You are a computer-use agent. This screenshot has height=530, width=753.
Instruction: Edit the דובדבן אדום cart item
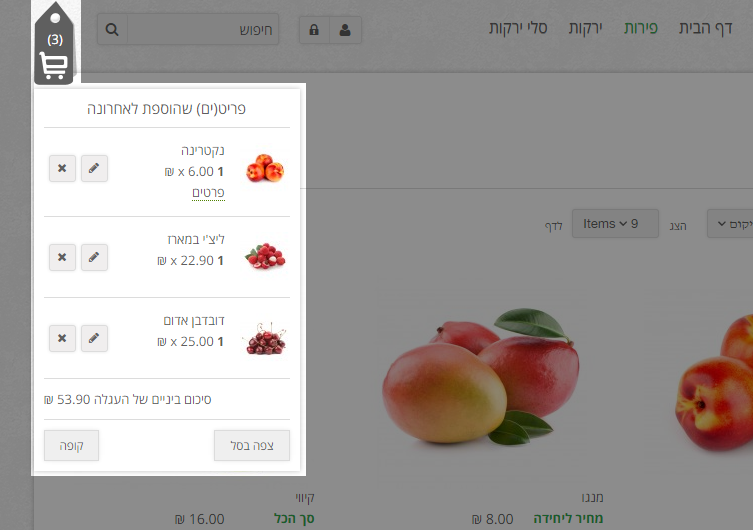94,338
